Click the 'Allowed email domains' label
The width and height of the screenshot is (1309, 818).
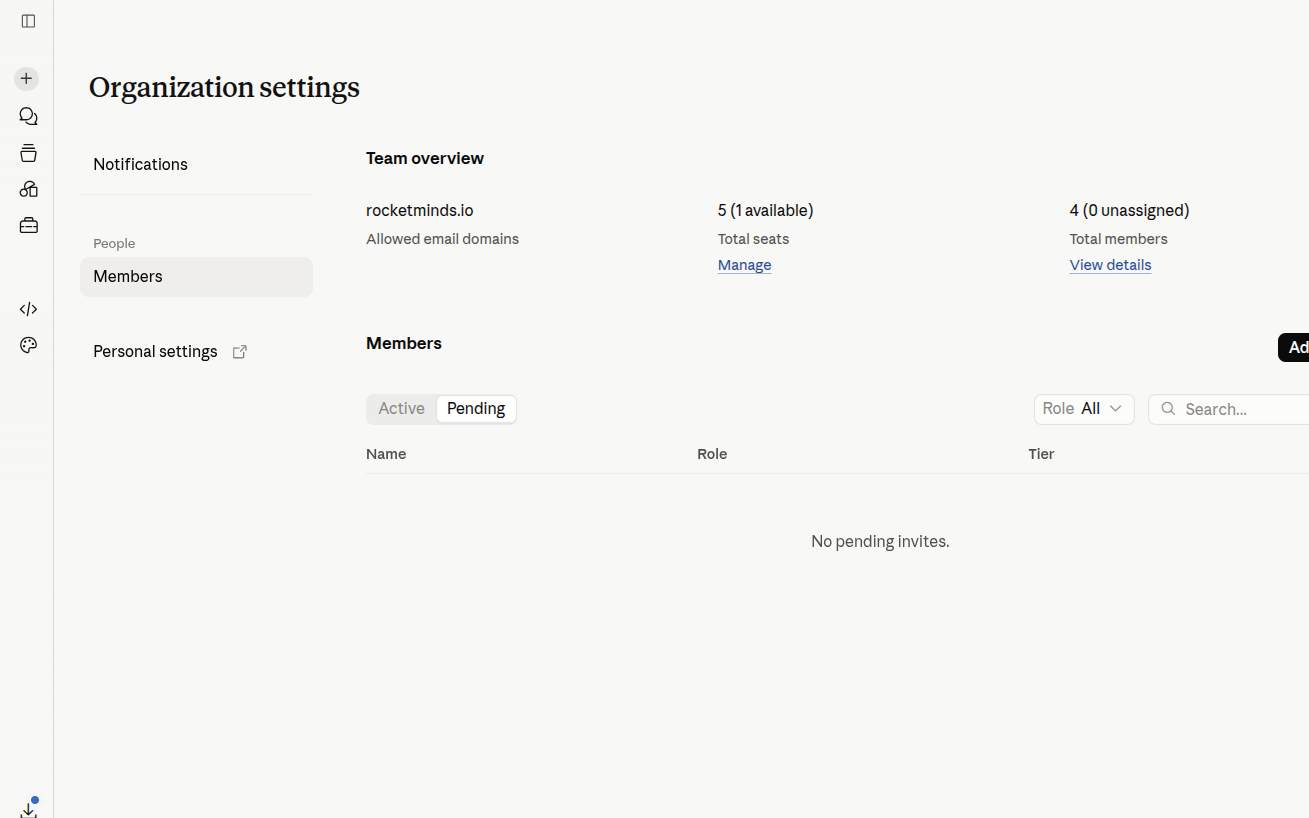(442, 239)
